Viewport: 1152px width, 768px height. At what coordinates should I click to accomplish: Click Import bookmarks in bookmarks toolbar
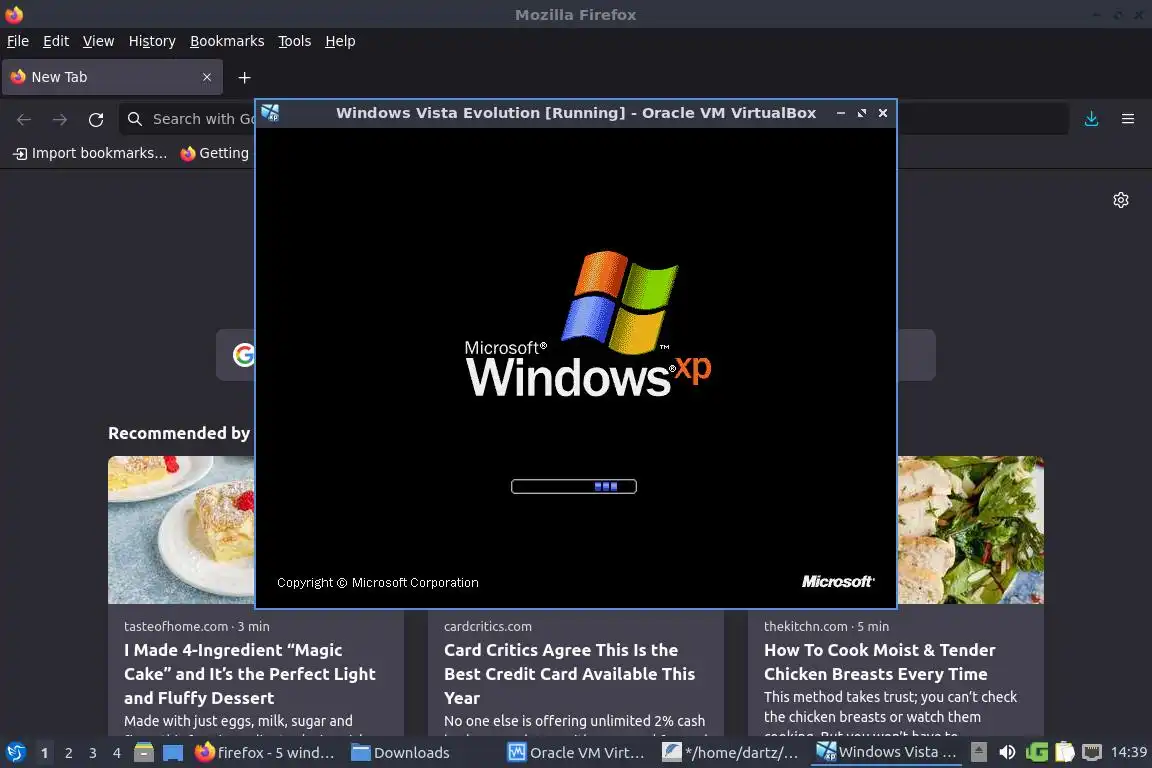(90, 154)
